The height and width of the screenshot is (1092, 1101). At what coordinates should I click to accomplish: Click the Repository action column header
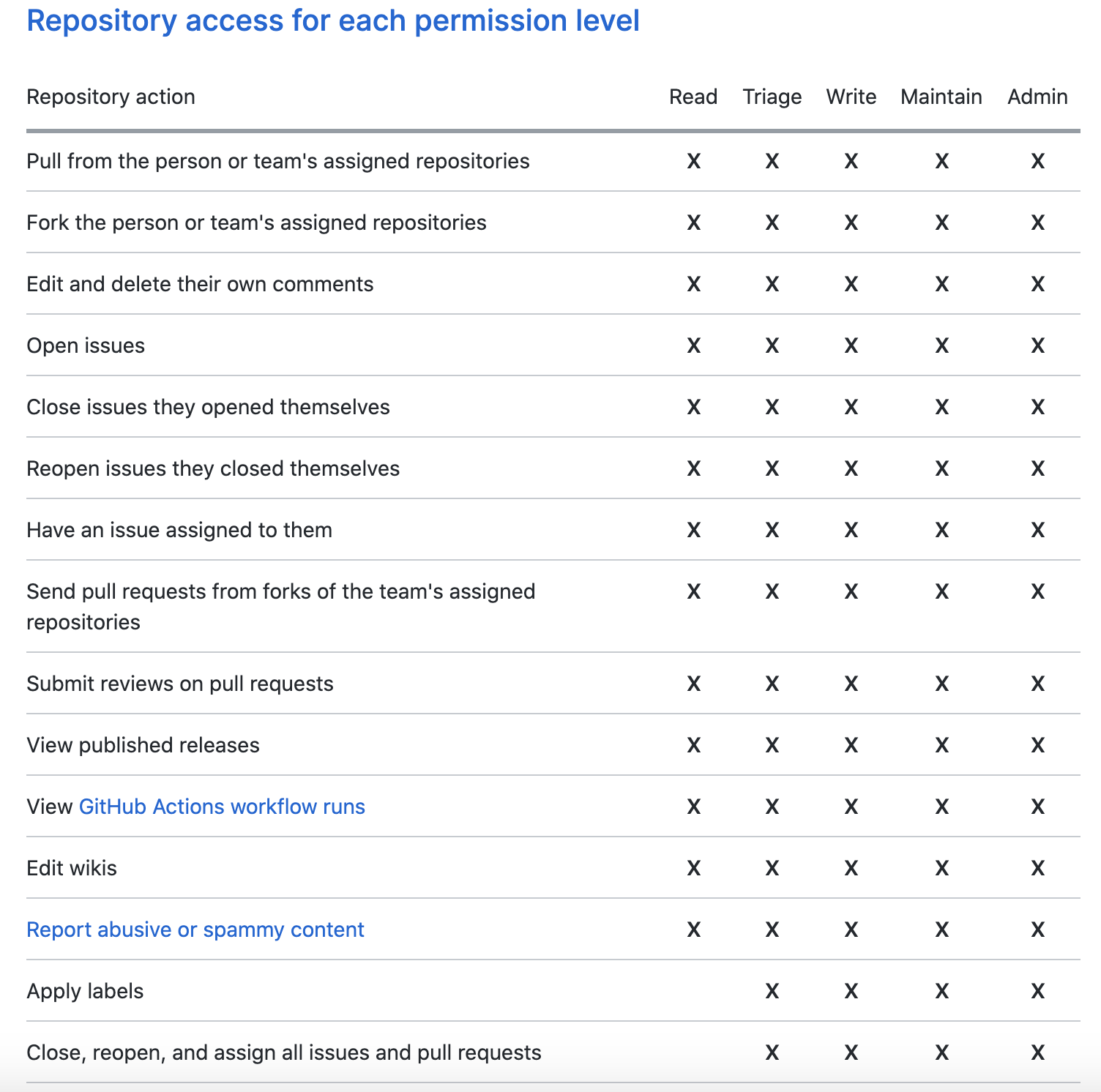click(x=111, y=97)
